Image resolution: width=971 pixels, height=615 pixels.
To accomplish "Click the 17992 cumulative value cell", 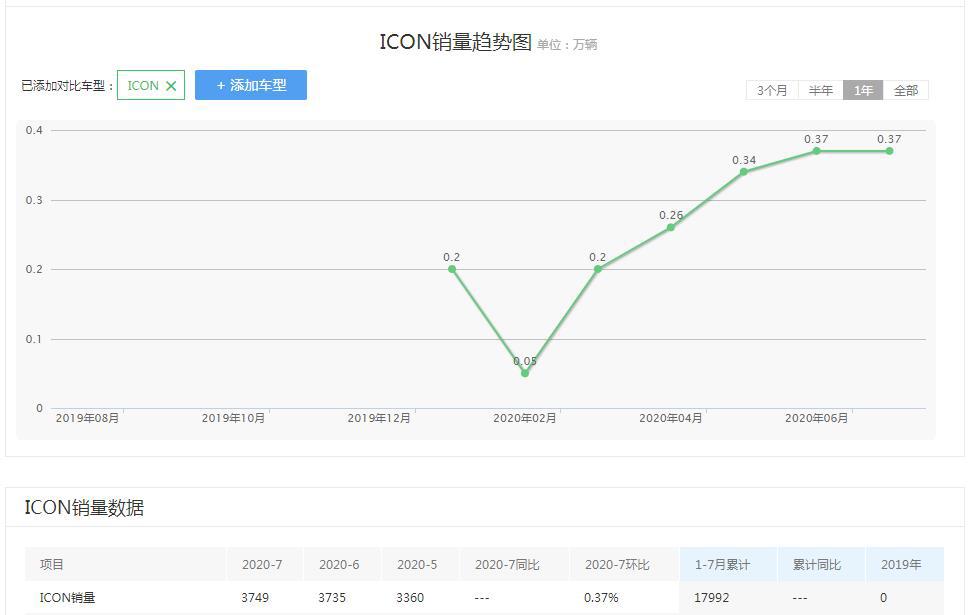I will (712, 598).
